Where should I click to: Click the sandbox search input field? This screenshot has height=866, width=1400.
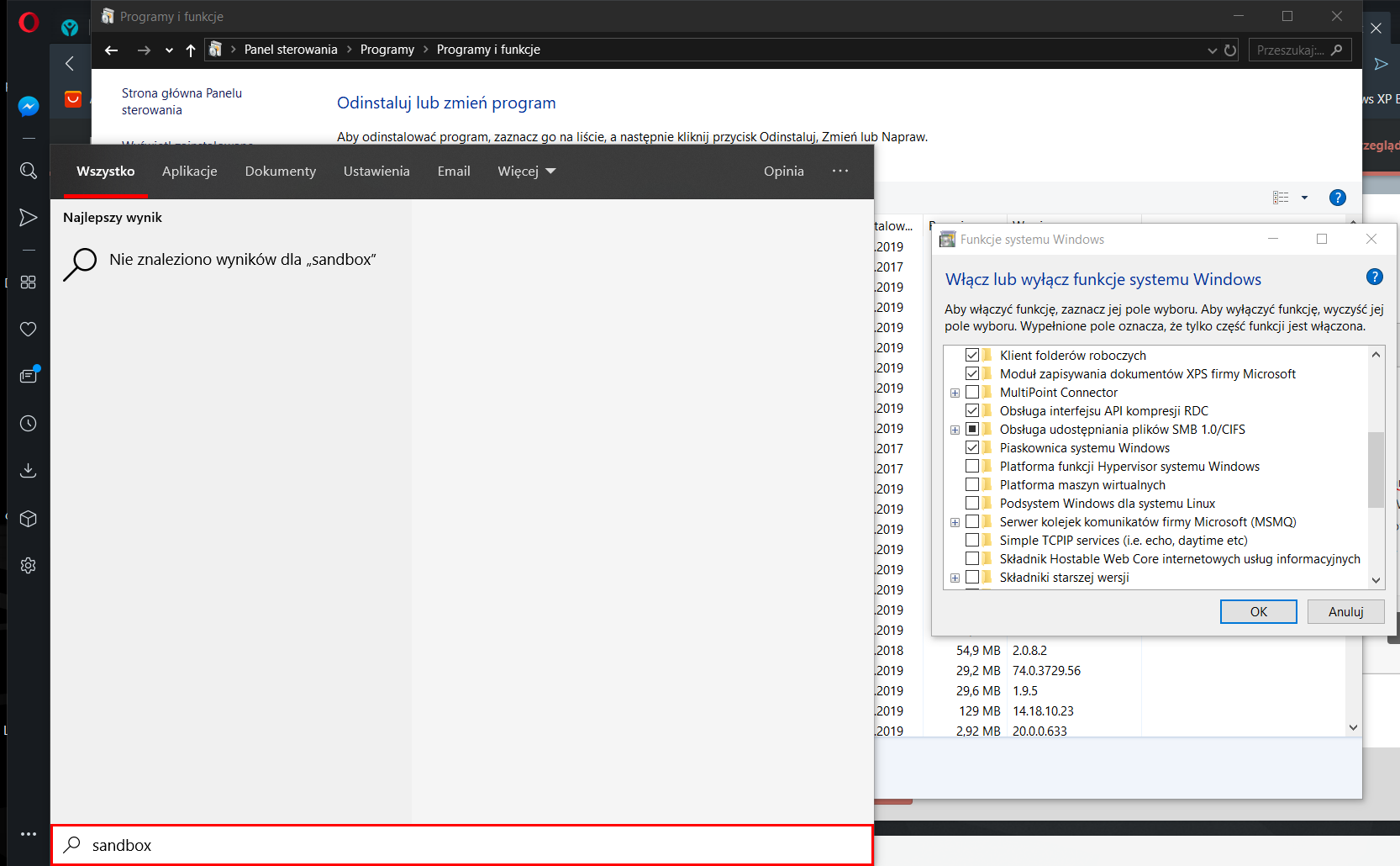click(x=462, y=845)
